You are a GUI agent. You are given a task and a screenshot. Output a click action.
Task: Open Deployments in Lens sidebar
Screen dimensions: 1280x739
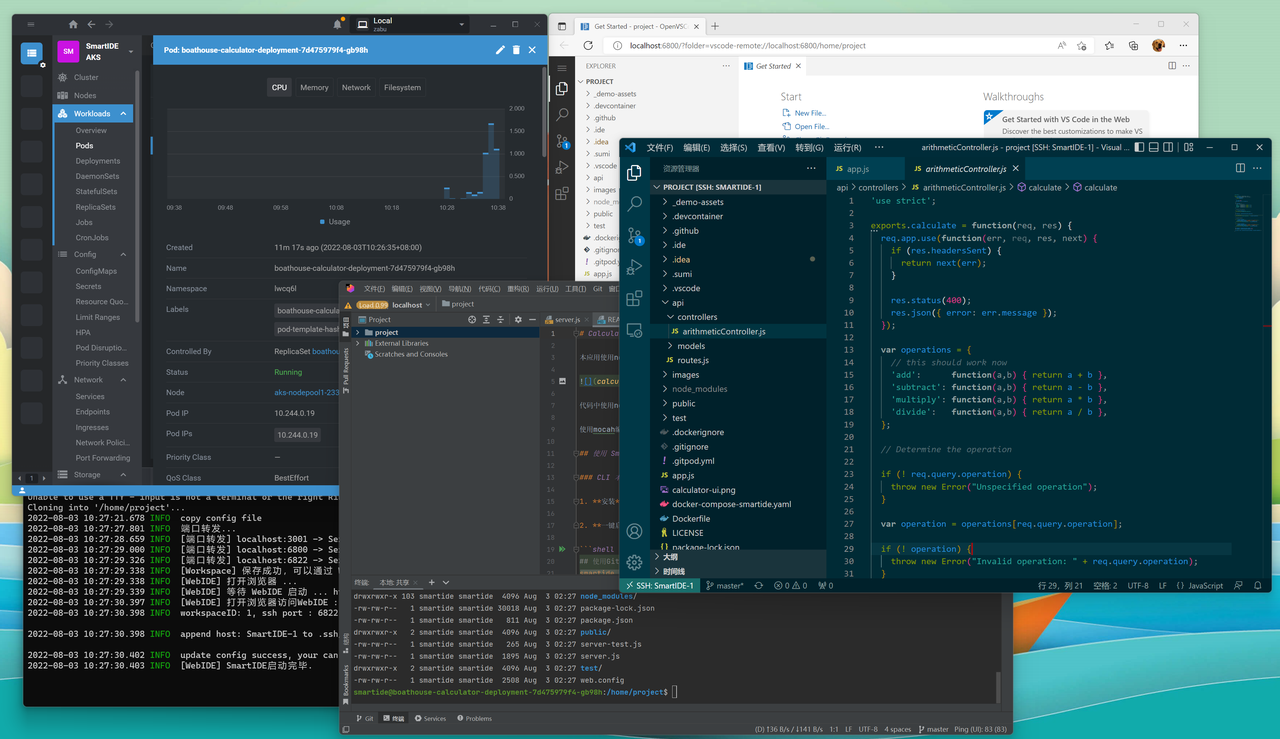97,161
